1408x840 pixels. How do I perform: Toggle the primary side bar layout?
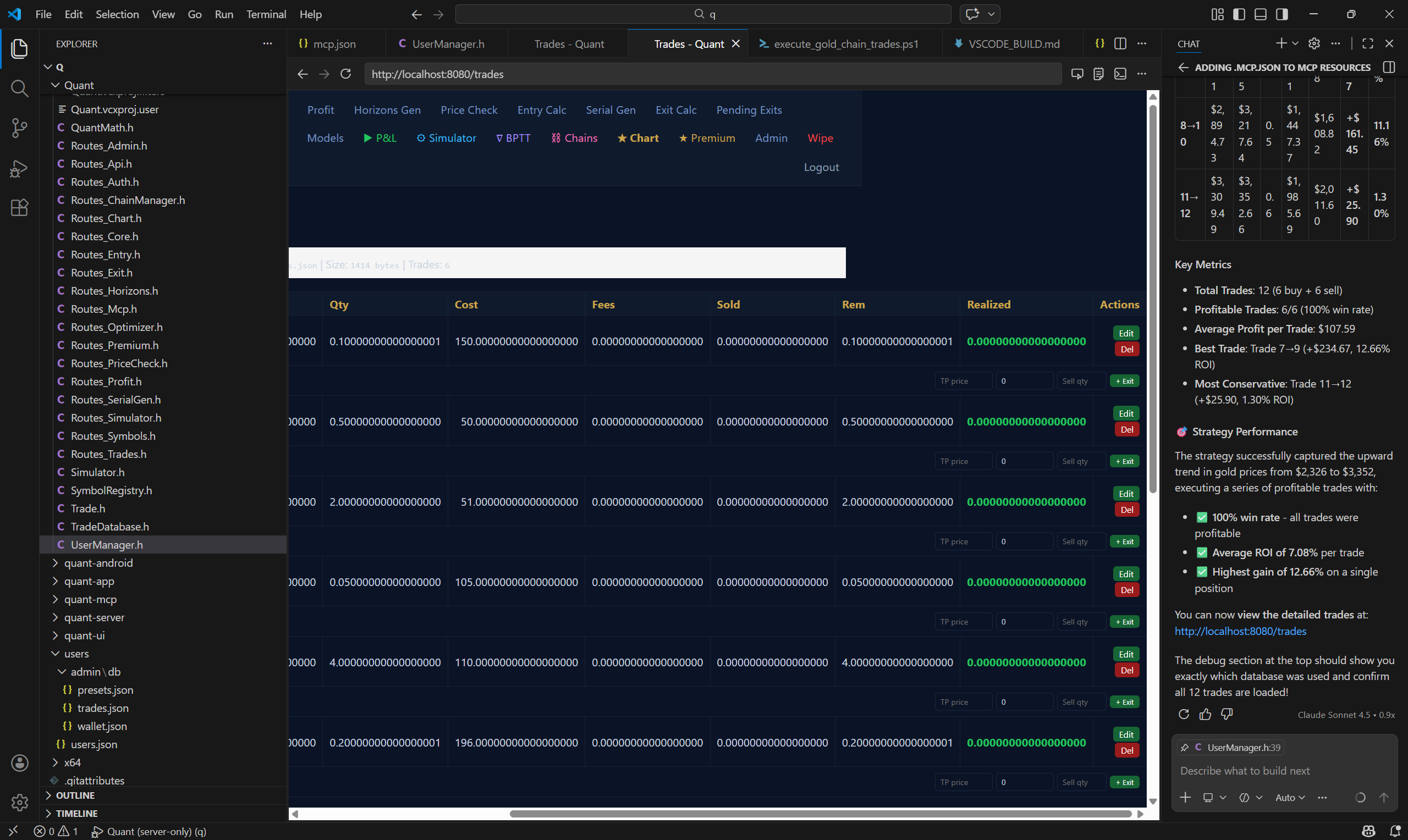click(1239, 14)
